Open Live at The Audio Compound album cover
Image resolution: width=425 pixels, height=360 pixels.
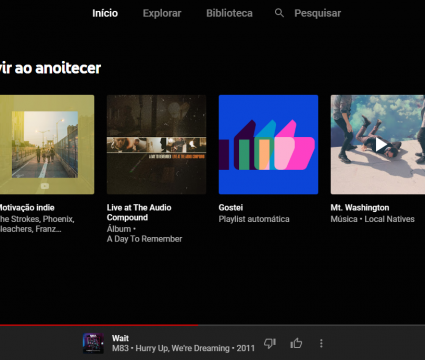(156, 145)
